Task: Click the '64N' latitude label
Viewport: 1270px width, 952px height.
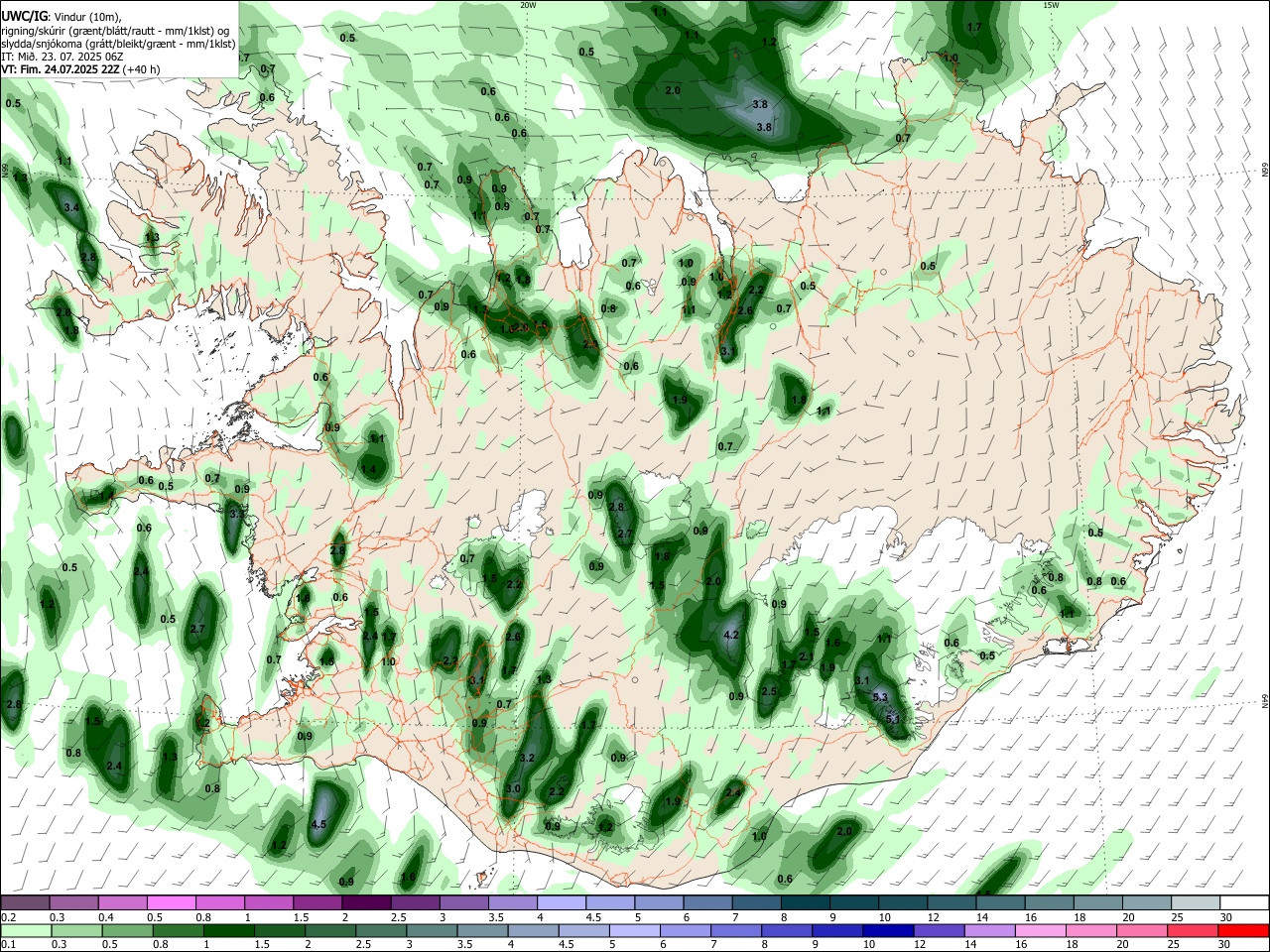Action: [x=1265, y=700]
